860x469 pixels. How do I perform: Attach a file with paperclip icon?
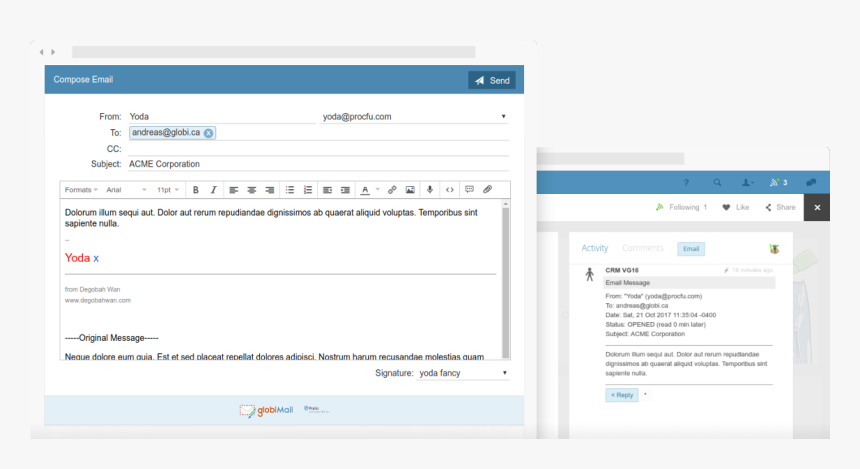pos(487,189)
